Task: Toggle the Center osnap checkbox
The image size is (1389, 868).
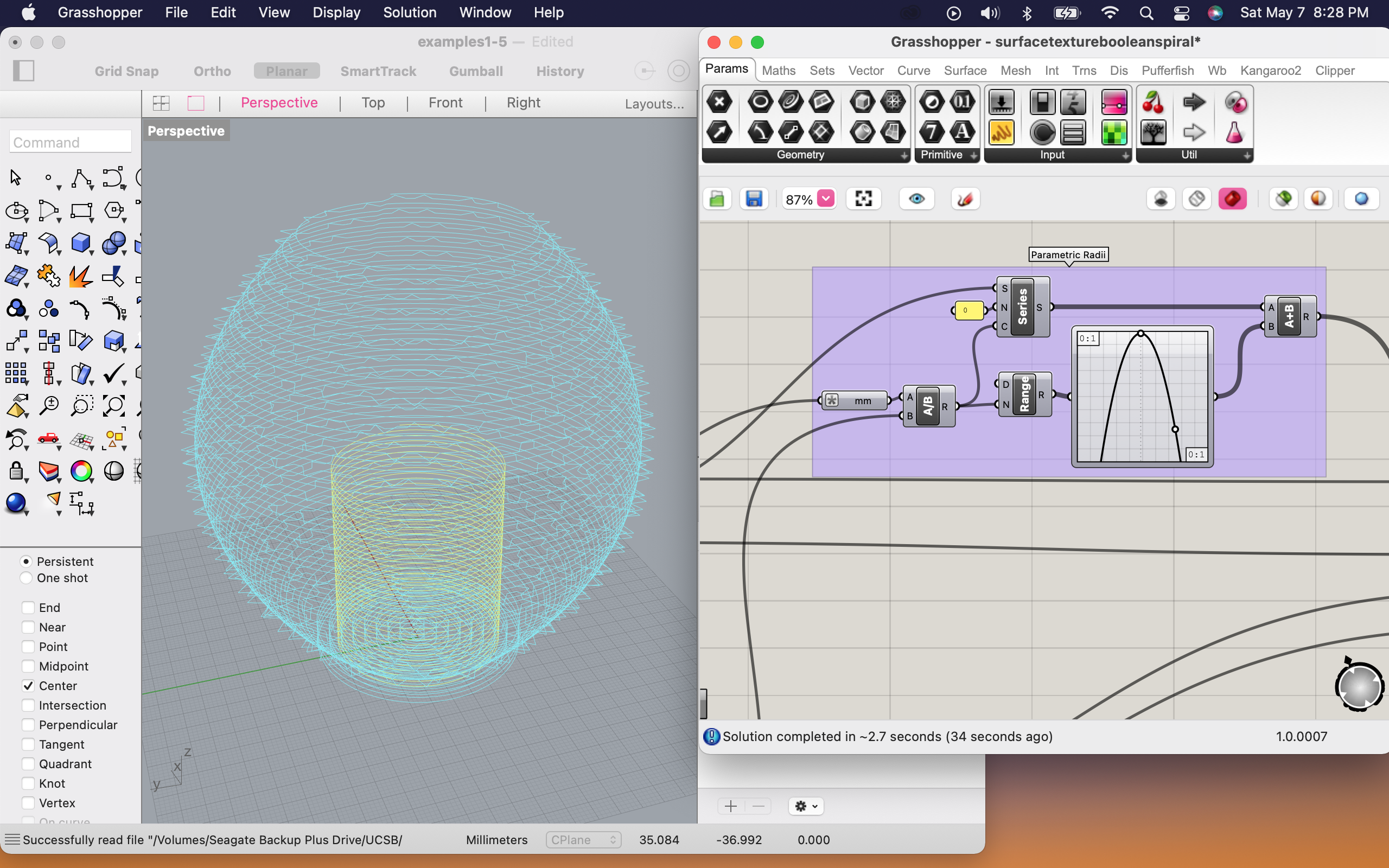Action: click(x=27, y=685)
